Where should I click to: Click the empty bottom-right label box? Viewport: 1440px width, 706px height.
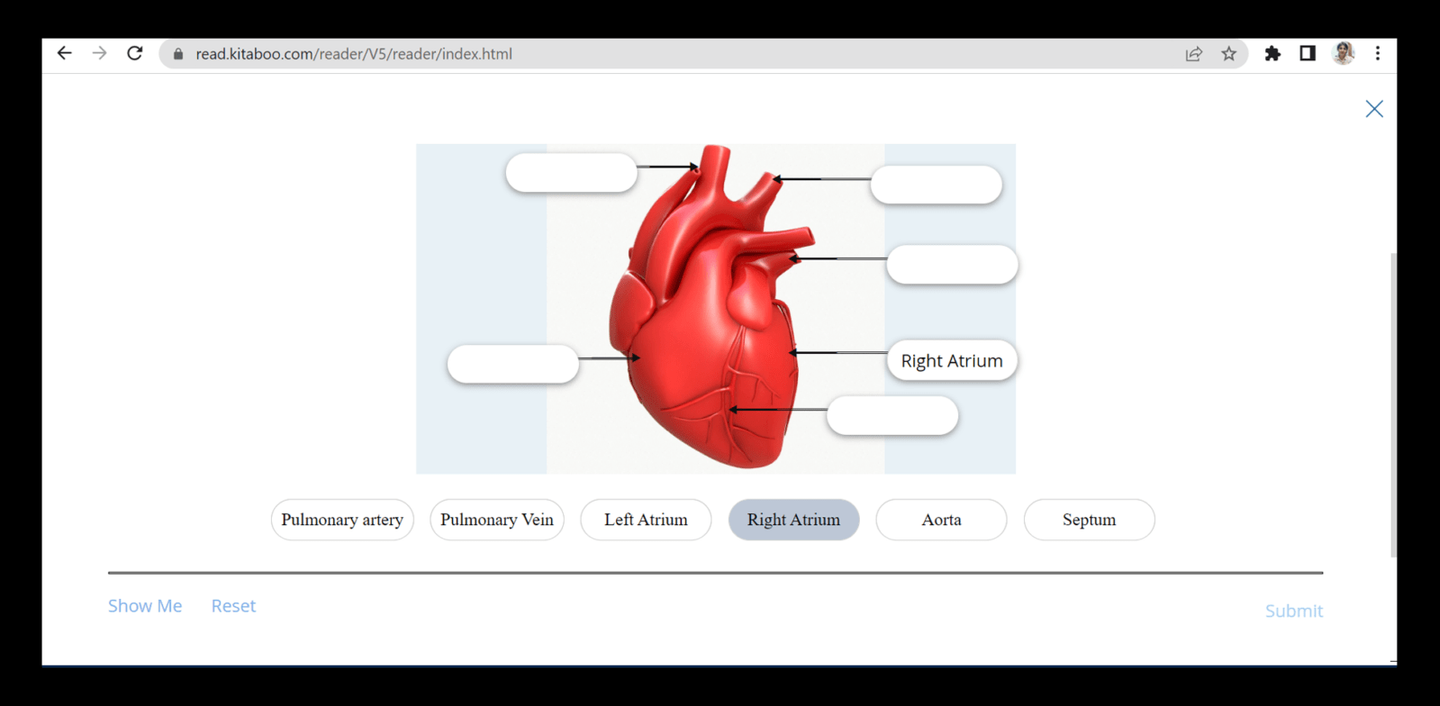(x=892, y=416)
